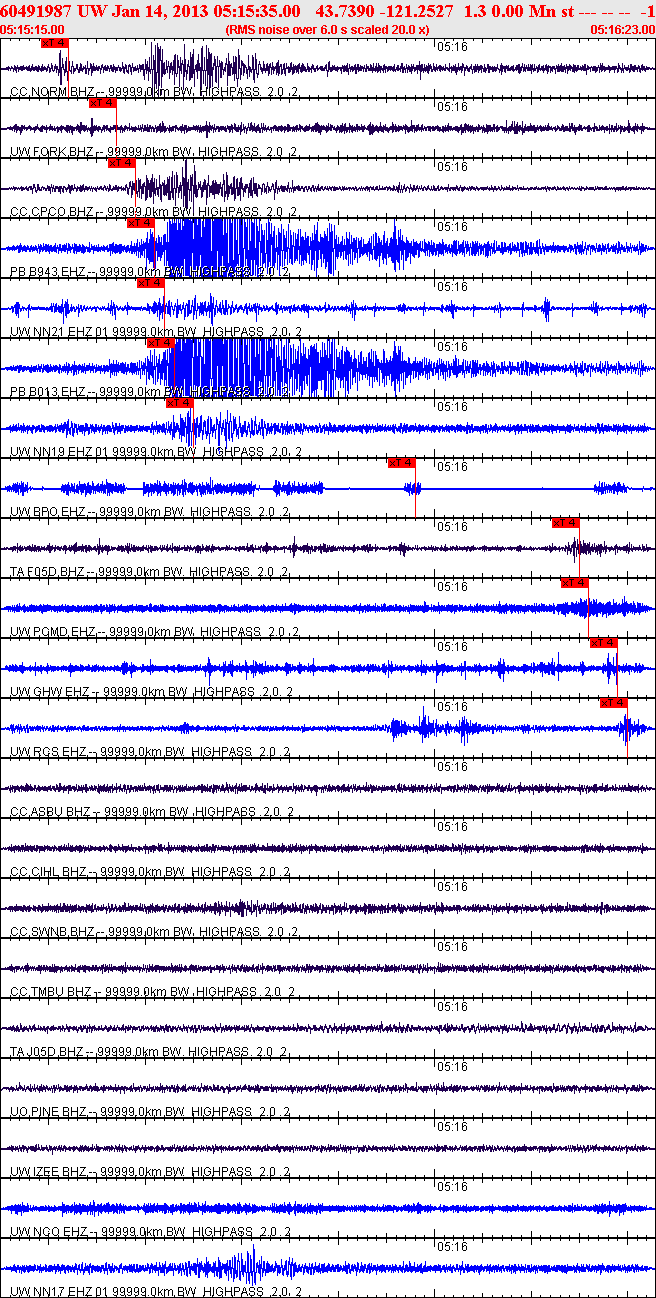
Task: Click the UO.PINE.BHZ station label
Action: [150, 1112]
